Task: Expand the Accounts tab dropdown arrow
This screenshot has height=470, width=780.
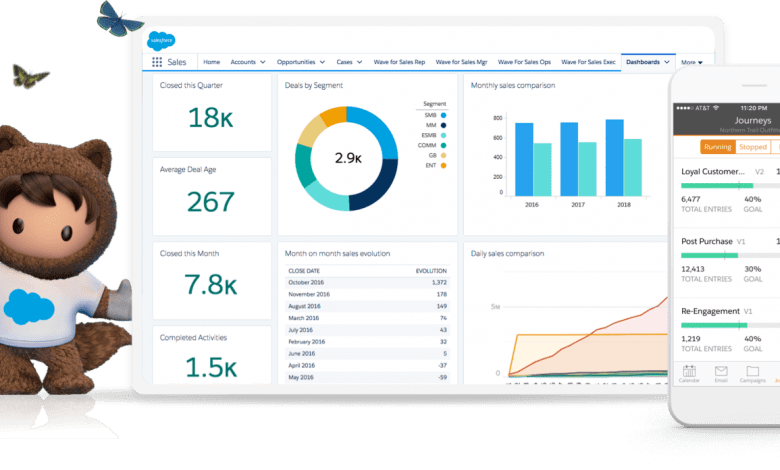Action: point(263,62)
